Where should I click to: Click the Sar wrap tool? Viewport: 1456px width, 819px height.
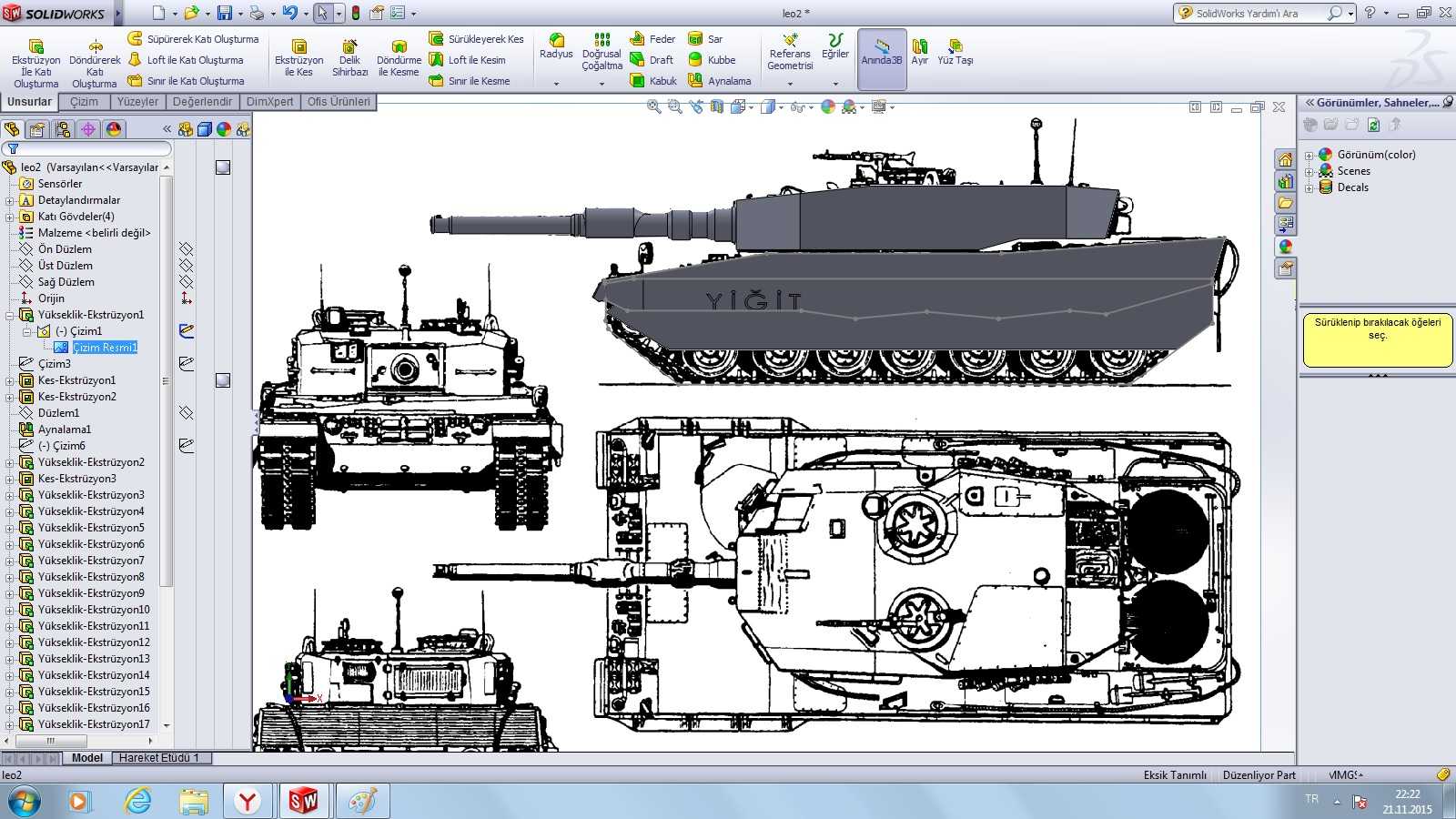click(705, 39)
